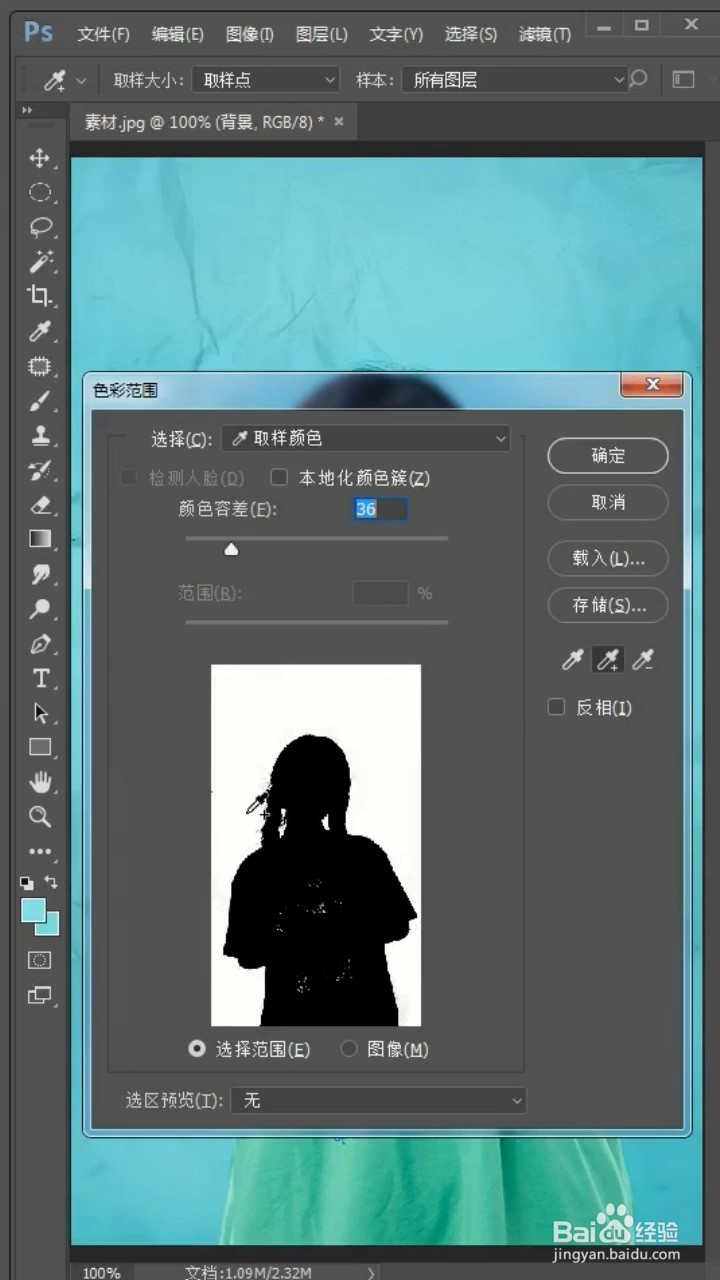Open the 取样大小 dropdown
The height and width of the screenshot is (1280, 720).
267,79
